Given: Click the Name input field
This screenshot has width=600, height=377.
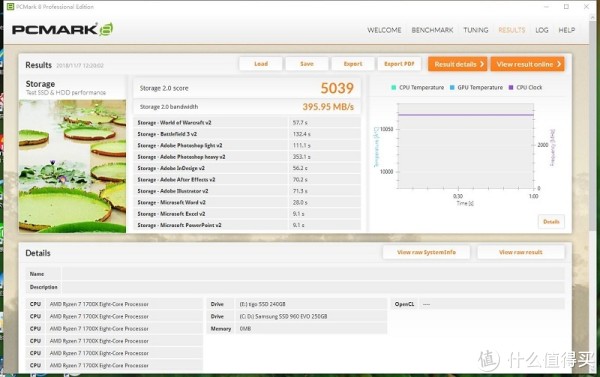Looking at the screenshot, I should 313,274.
